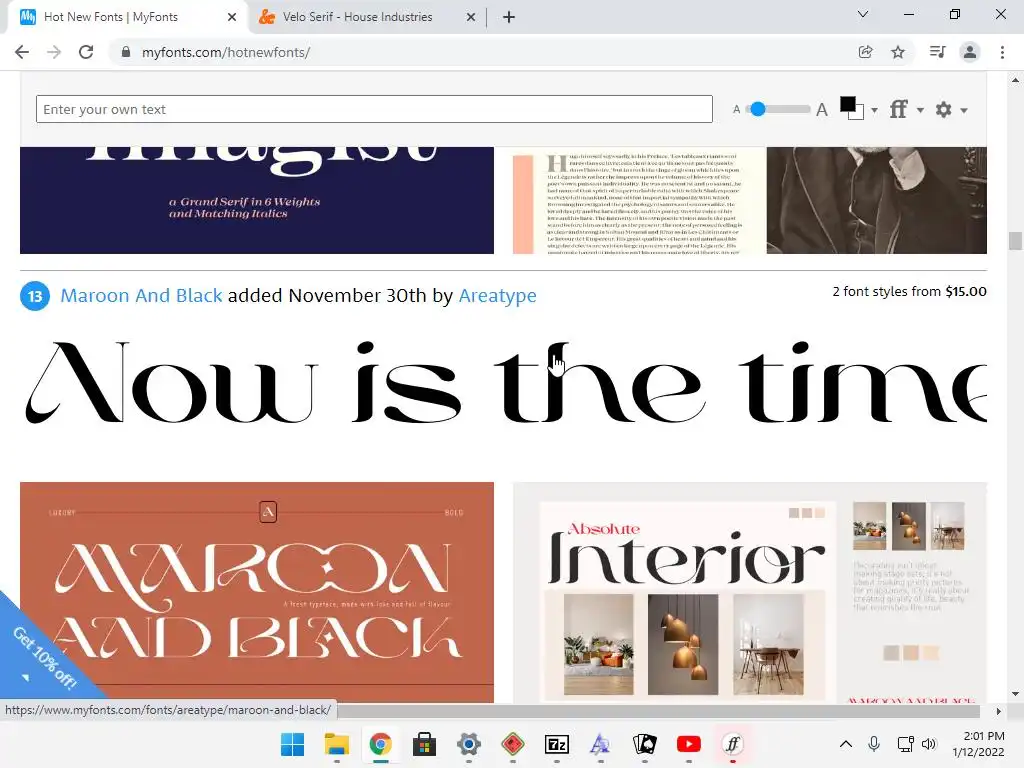Open the gear preview settings
This screenshot has width=1024, height=768.
coord(944,109)
